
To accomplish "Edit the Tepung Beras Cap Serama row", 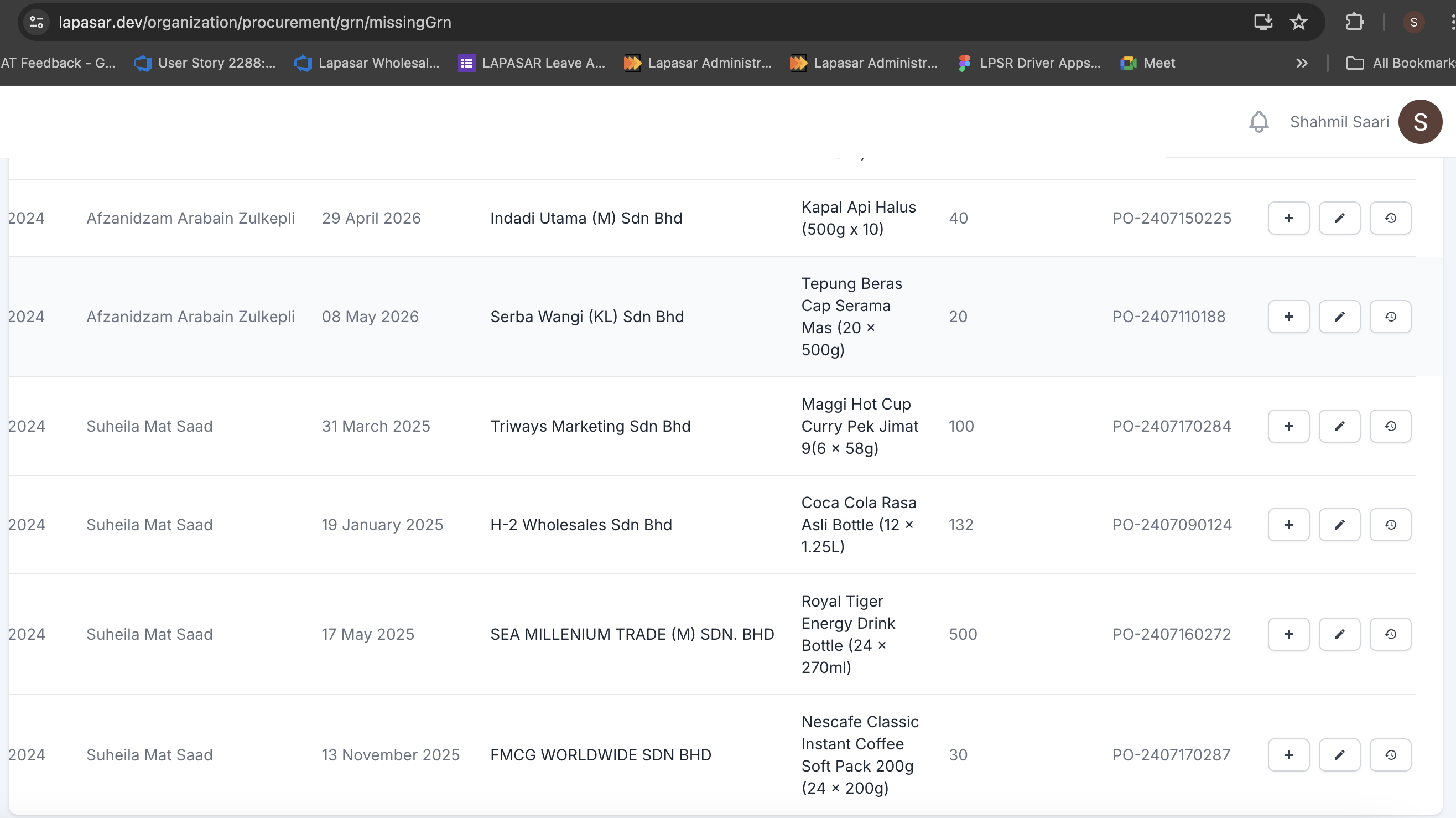I will [x=1339, y=317].
